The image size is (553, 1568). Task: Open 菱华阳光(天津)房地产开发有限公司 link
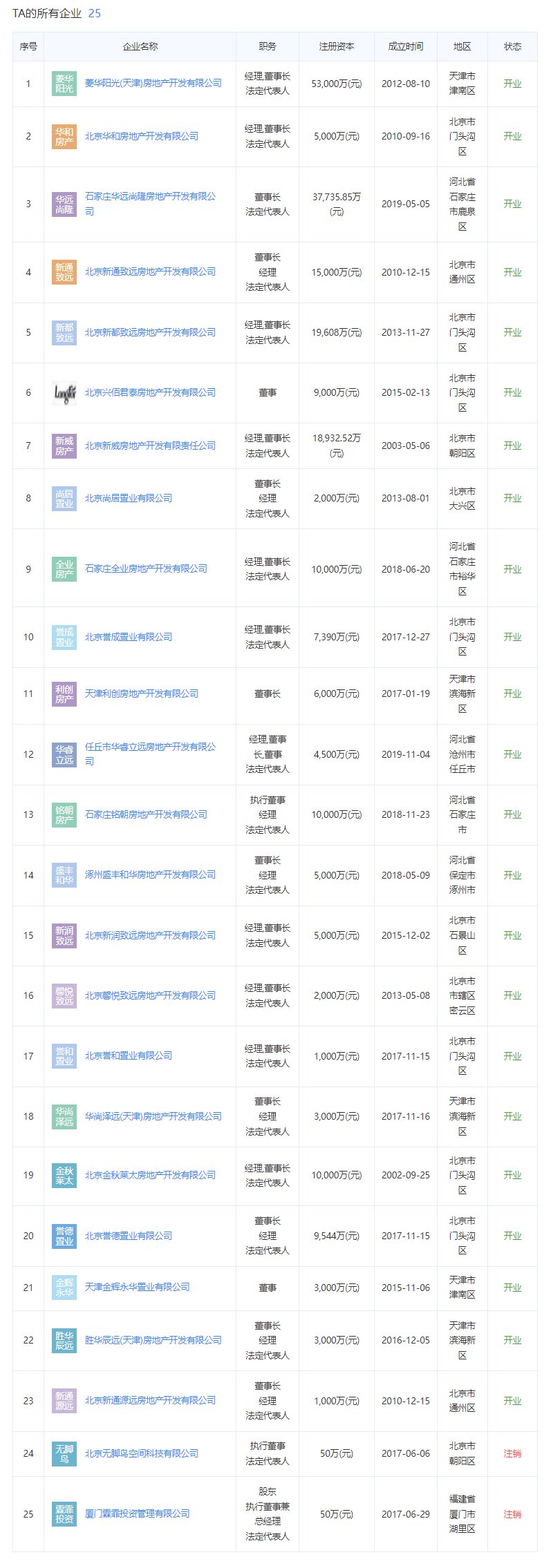pos(153,83)
